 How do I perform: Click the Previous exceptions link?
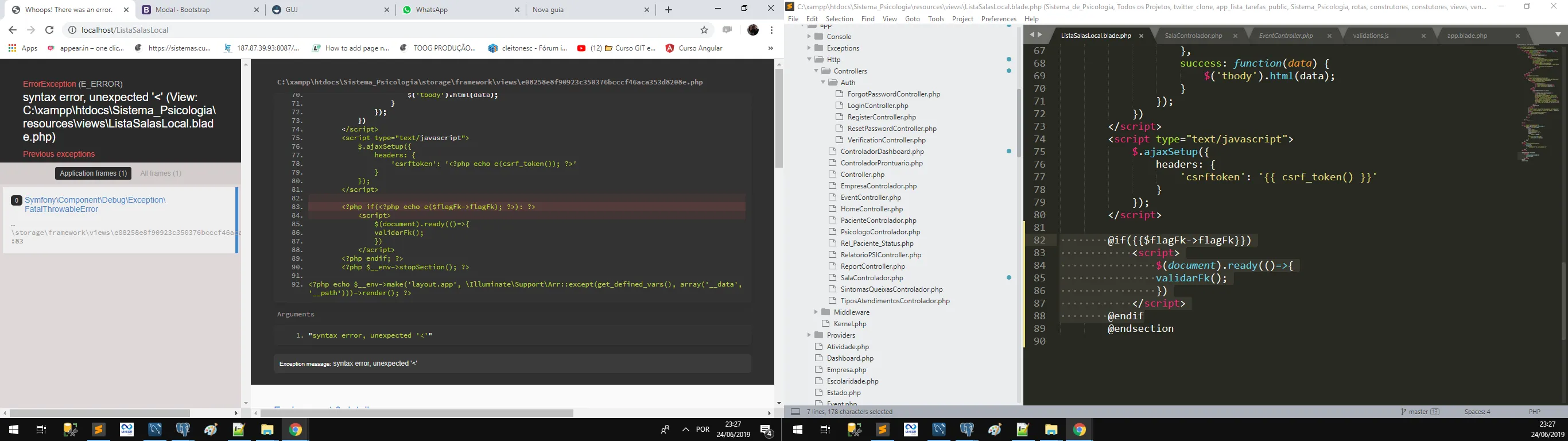[x=59, y=154]
